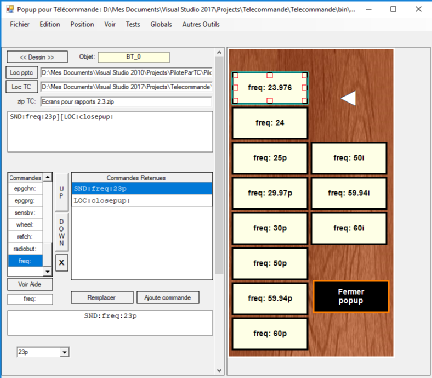Click the freq: 50p button

point(270,263)
